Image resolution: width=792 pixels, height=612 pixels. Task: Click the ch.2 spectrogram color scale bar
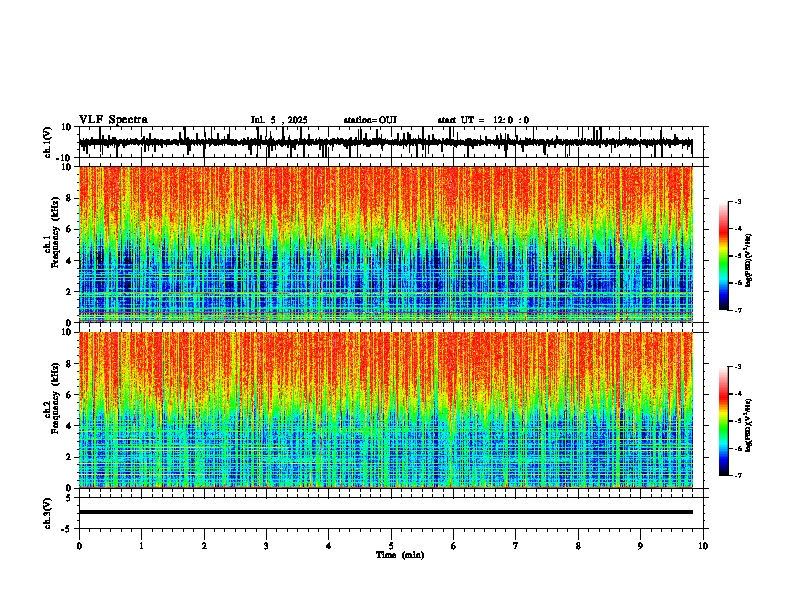click(724, 421)
